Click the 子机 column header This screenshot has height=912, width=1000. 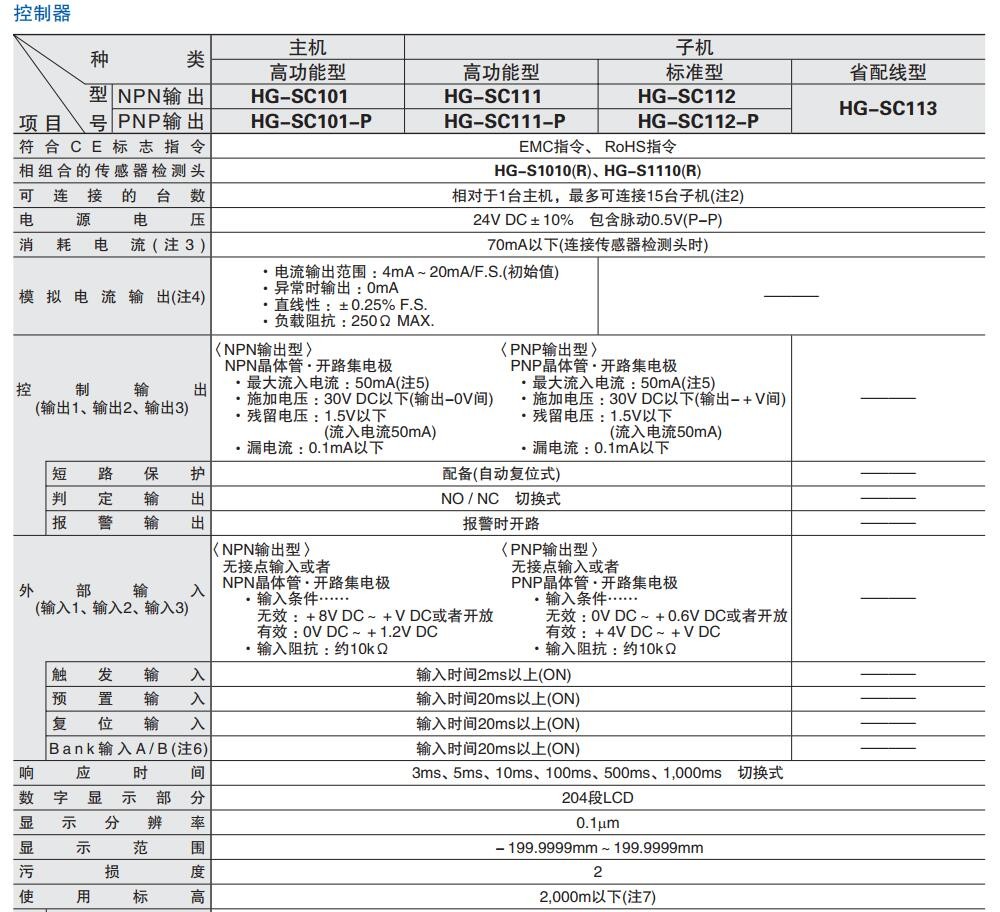(x=694, y=47)
